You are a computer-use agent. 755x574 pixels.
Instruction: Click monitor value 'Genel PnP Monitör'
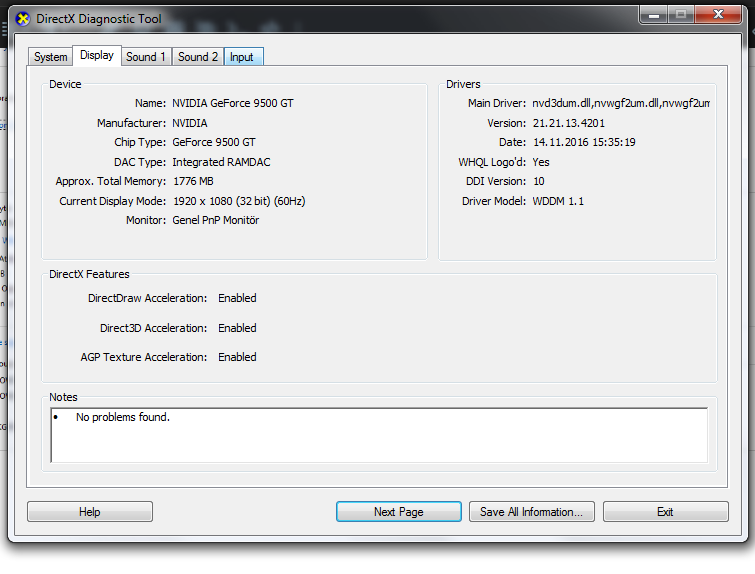[x=216, y=220]
